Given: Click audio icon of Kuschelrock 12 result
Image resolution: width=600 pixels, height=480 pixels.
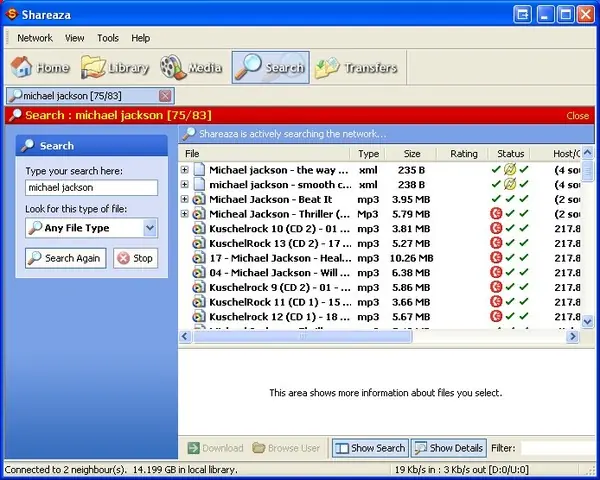Looking at the screenshot, I should click(x=199, y=317).
